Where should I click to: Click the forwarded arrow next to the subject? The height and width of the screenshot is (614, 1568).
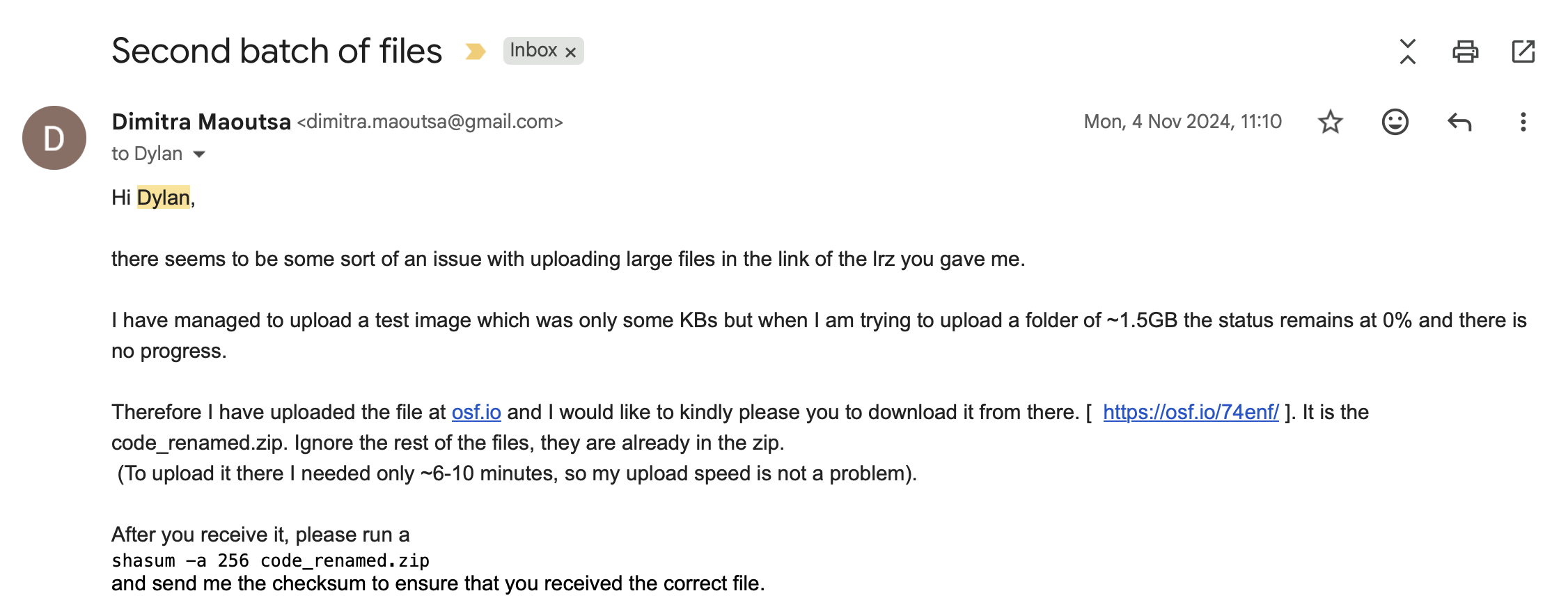click(476, 50)
